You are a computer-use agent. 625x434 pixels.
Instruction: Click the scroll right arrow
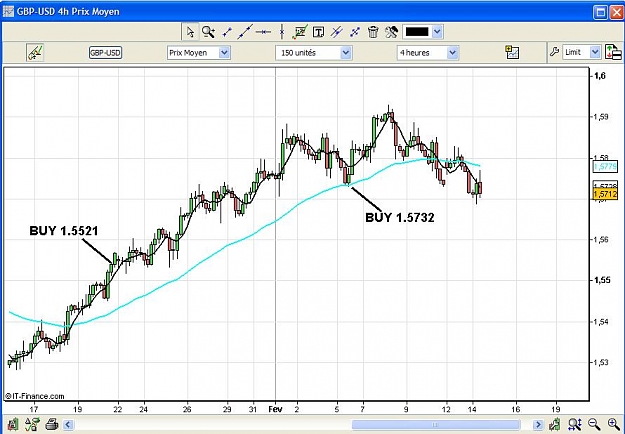pyautogui.click(x=538, y=424)
